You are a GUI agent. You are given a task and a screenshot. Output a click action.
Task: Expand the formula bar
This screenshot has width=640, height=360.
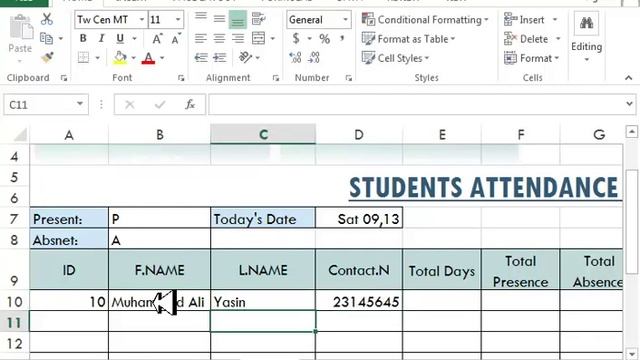click(629, 104)
